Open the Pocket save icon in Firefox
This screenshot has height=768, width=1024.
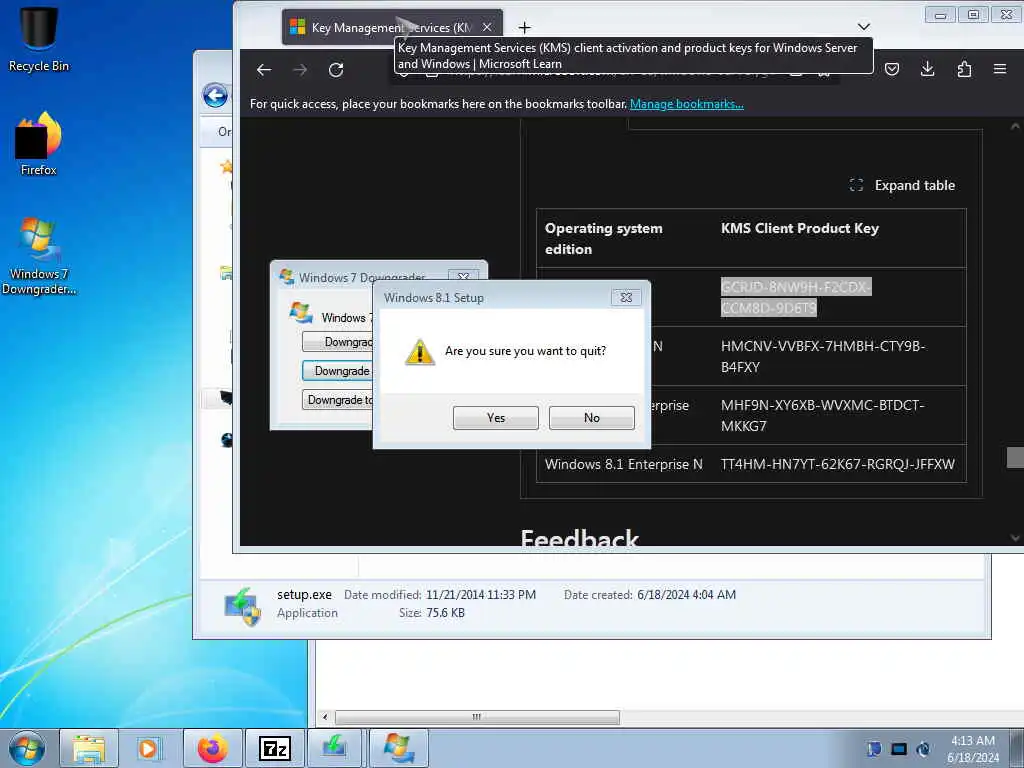[892, 69]
